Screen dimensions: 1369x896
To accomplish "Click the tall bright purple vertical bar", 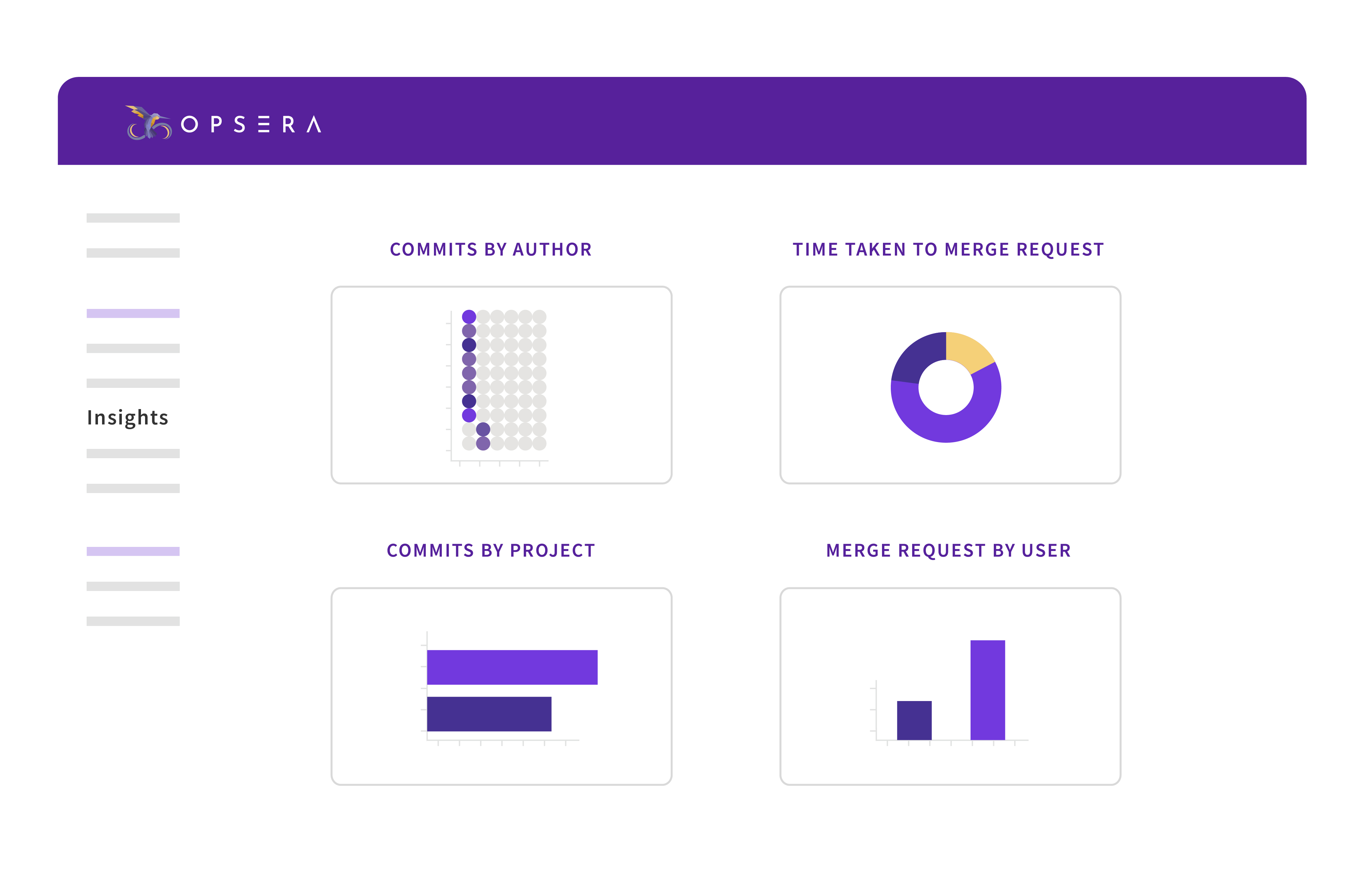I will click(987, 689).
